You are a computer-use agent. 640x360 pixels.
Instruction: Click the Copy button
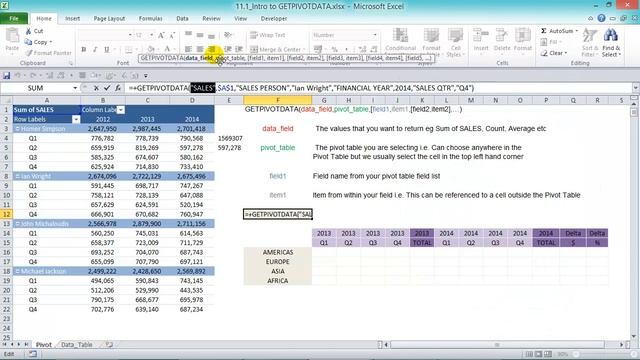coord(38,42)
